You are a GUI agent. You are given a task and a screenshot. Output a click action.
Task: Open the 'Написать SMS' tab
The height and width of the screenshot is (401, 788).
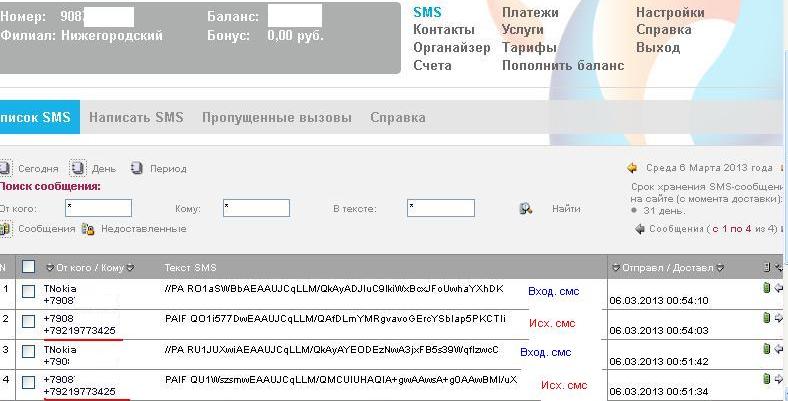click(136, 117)
